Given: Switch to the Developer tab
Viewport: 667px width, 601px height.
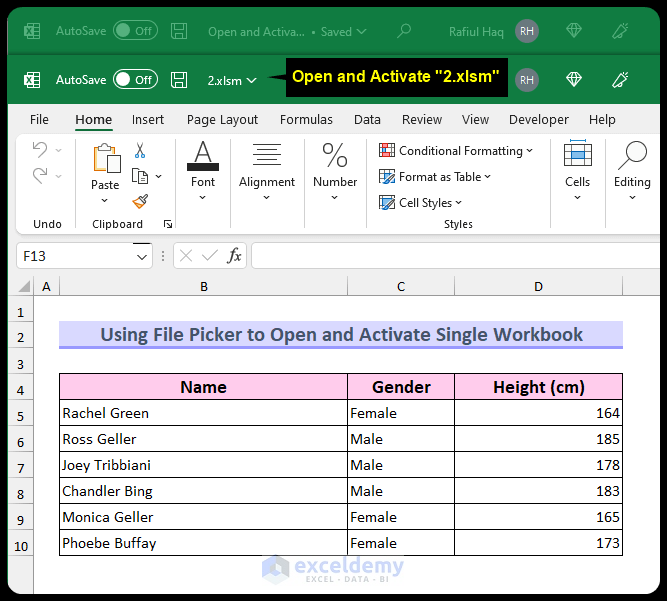Looking at the screenshot, I should tap(538, 120).
